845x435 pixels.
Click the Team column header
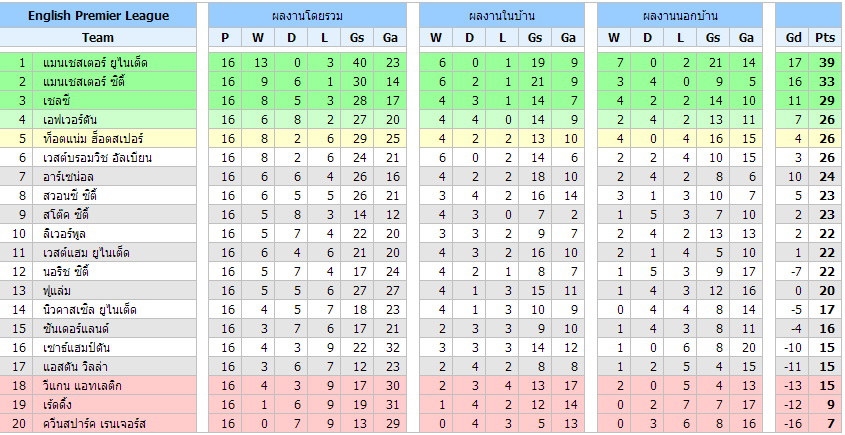point(98,38)
